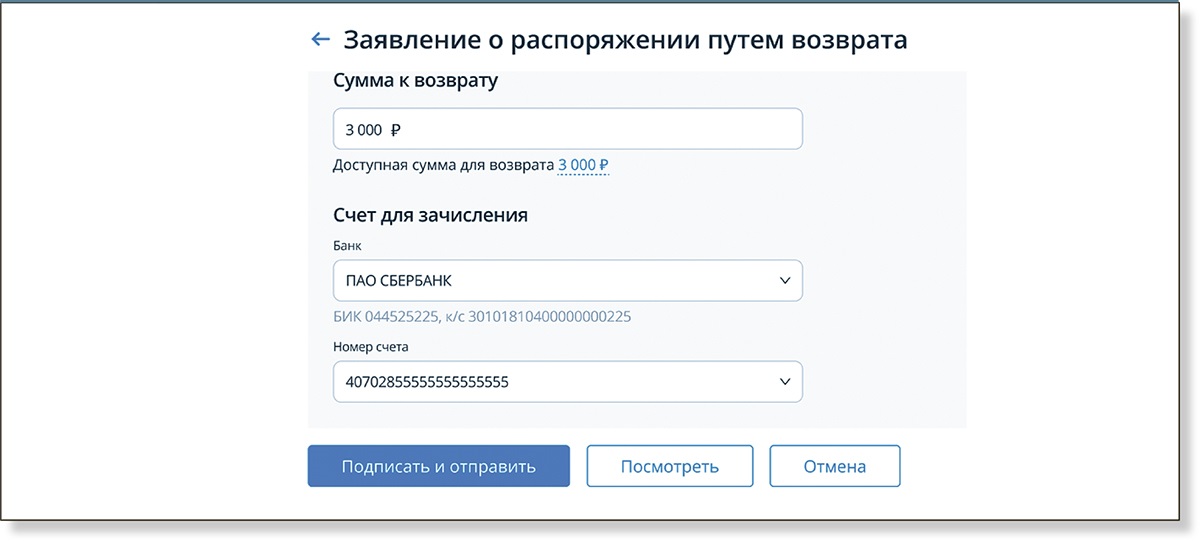
Task: Click the Банк field label
Action: (347, 245)
